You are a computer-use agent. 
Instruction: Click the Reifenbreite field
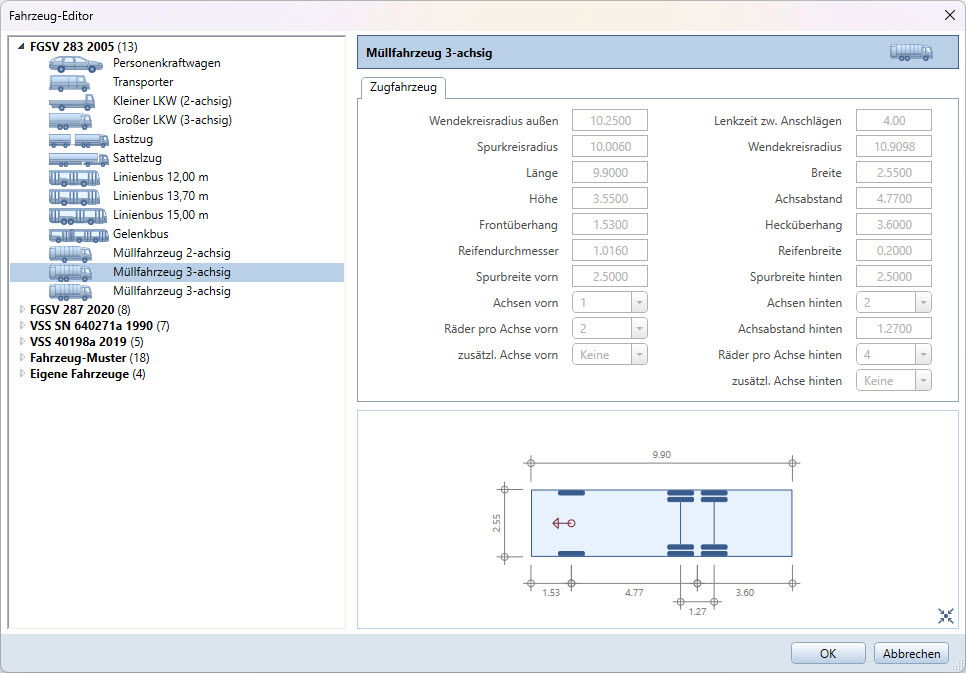pos(894,250)
